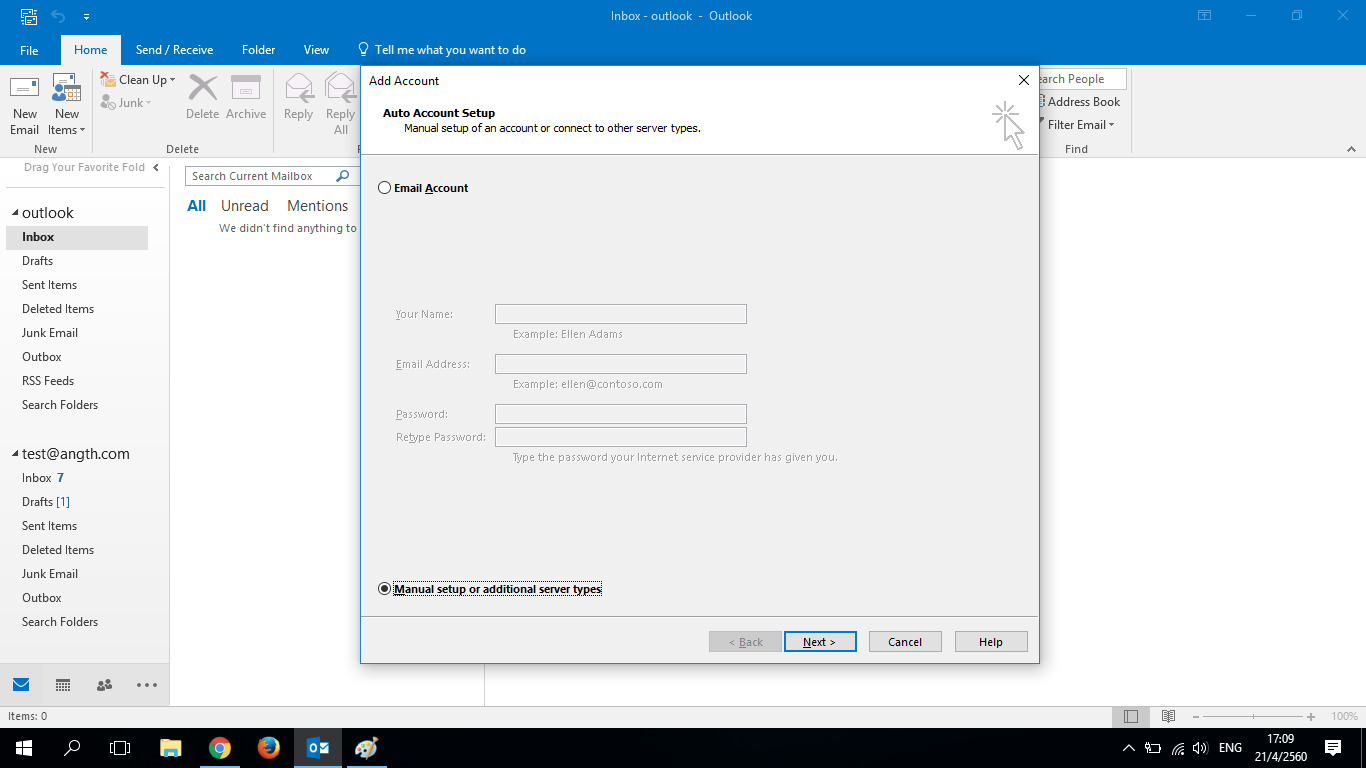The height and width of the screenshot is (768, 1366).
Task: Click Next in Add Account dialog
Action: [819, 642]
